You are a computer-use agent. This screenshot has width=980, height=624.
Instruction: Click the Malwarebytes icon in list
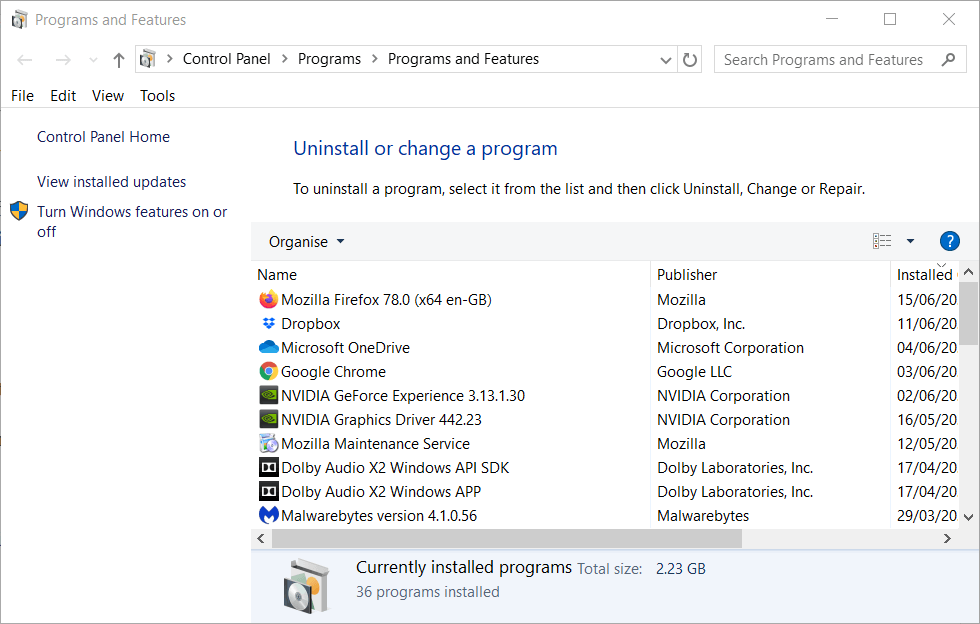tap(269, 515)
